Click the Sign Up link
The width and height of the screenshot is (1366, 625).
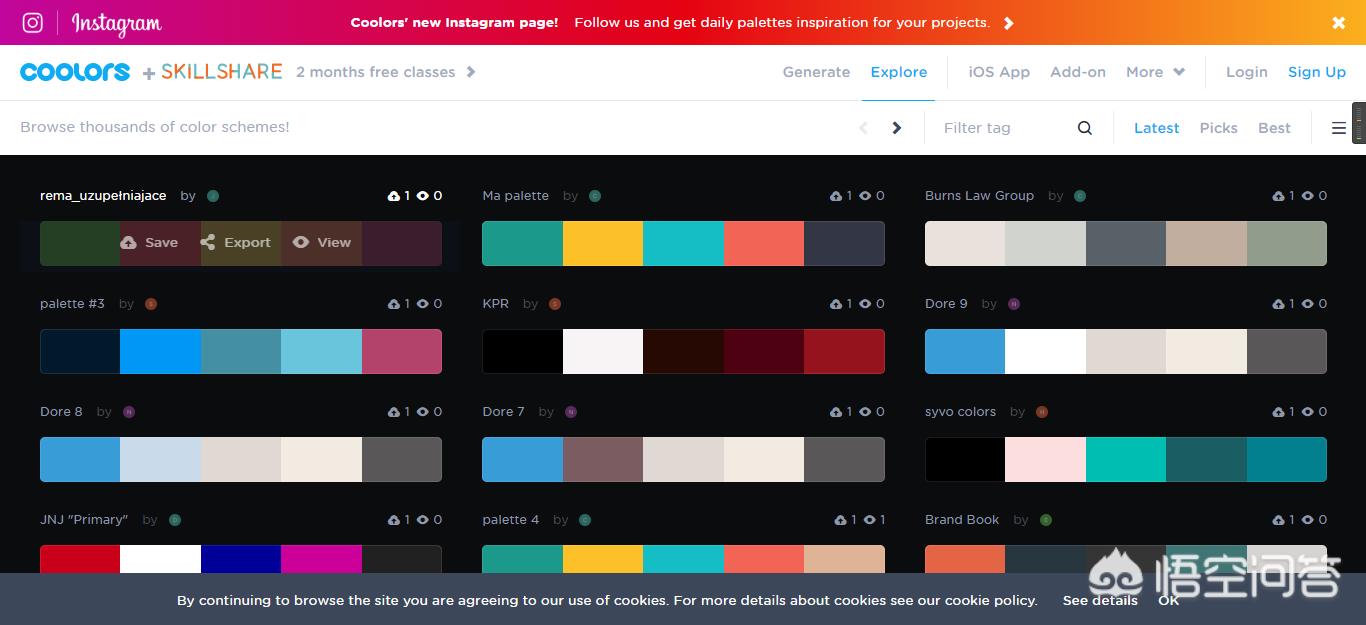pos(1317,72)
